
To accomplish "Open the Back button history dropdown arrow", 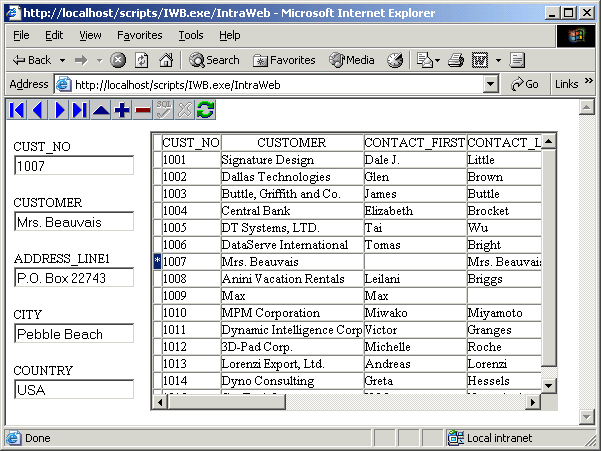I will click(x=62, y=61).
